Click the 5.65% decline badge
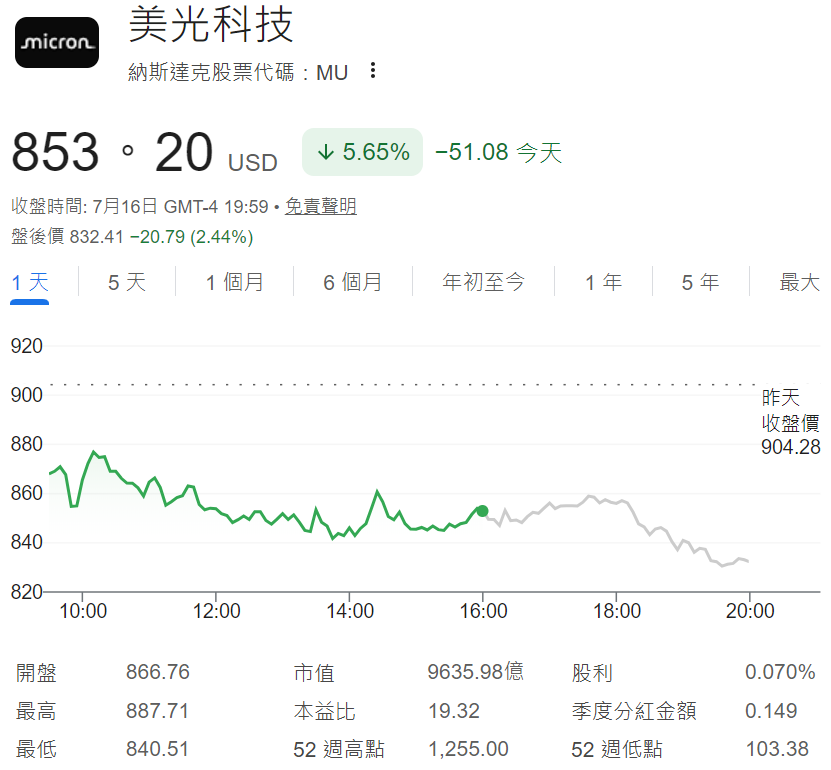 pos(363,152)
